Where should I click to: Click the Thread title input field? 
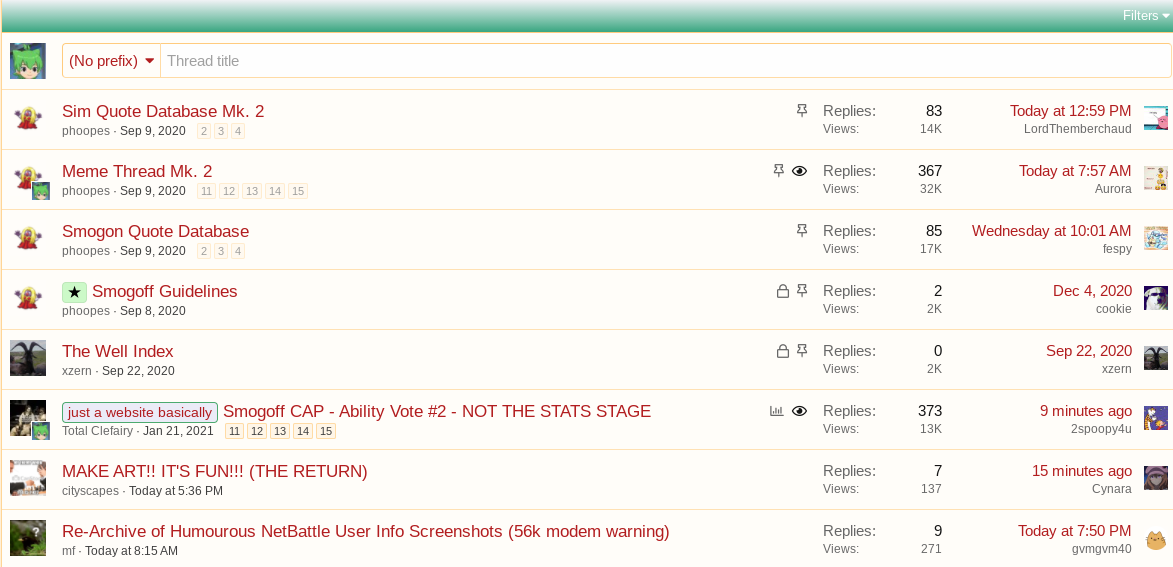665,61
